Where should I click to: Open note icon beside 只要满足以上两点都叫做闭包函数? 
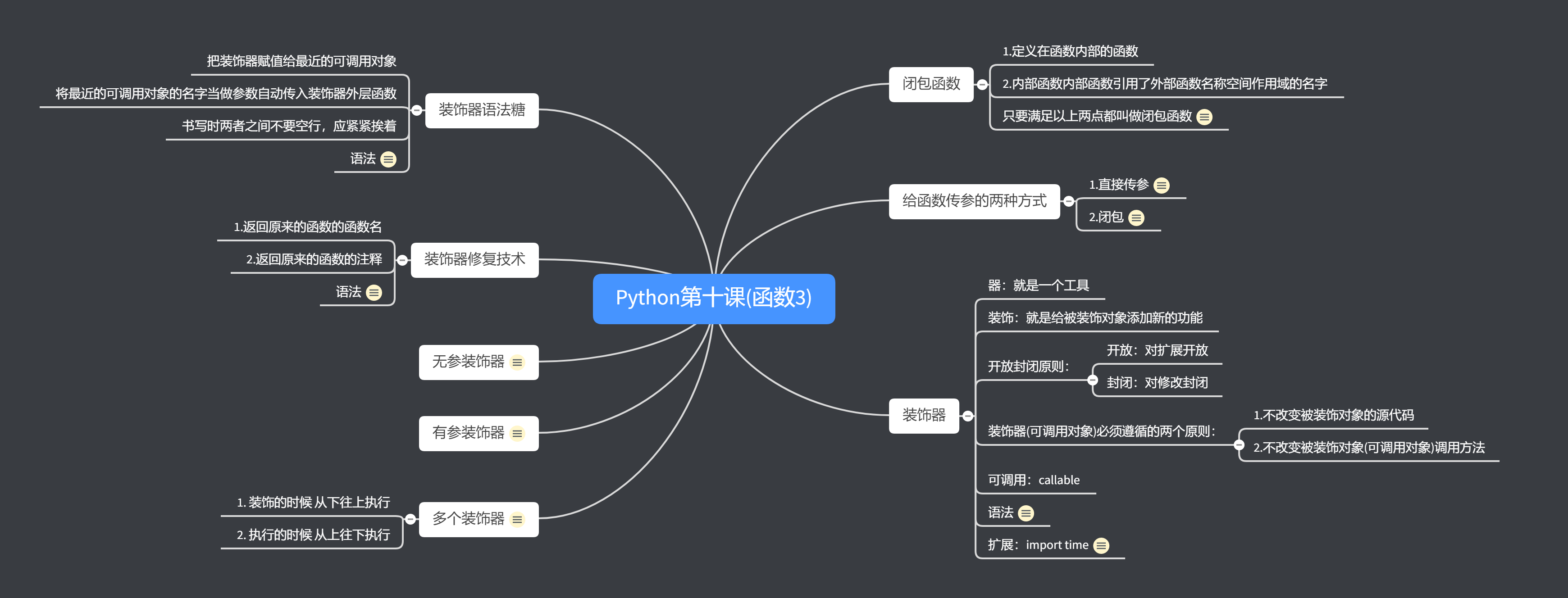click(1204, 117)
